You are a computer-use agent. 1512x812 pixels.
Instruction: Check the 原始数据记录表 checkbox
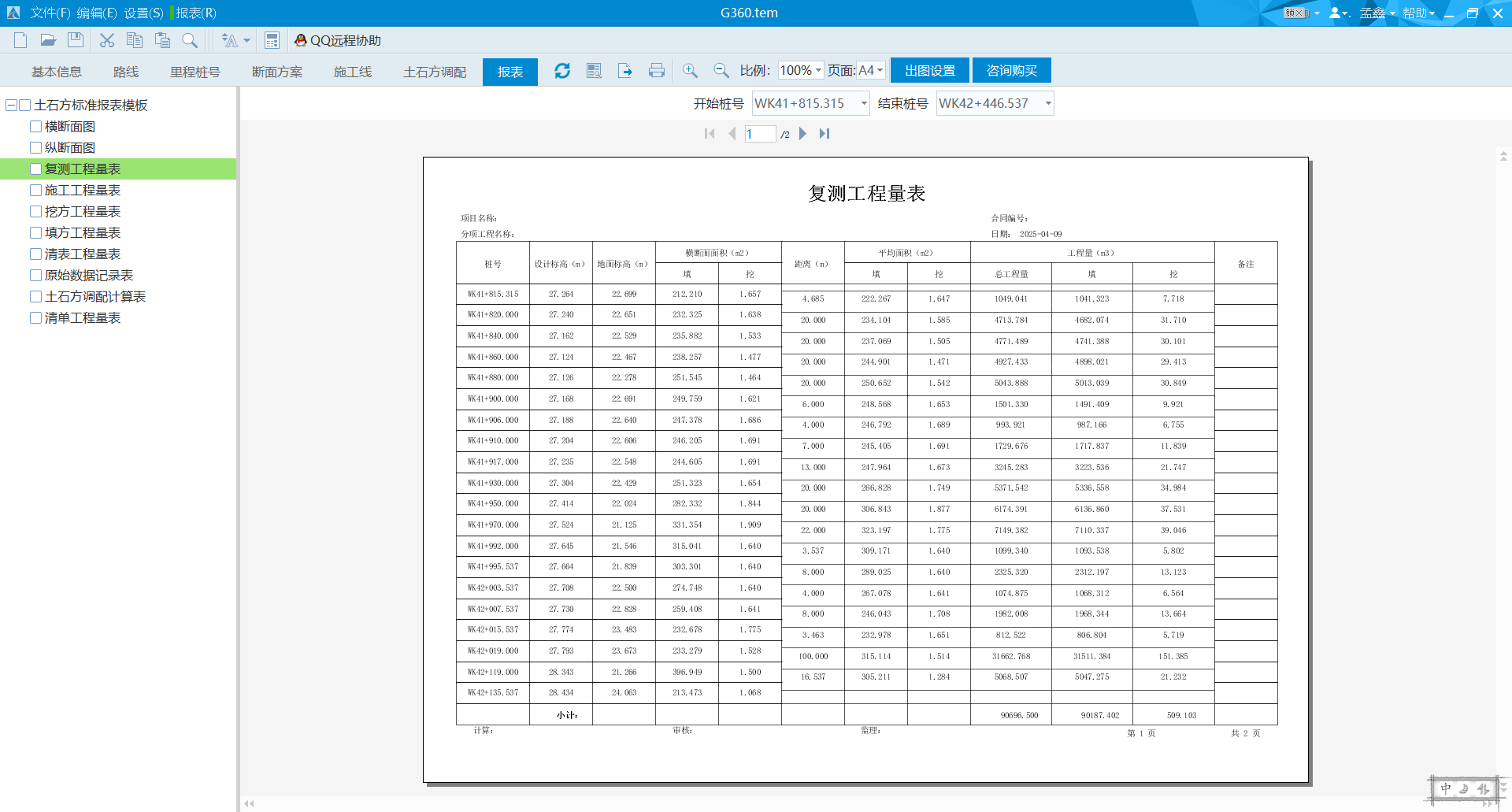pos(35,275)
